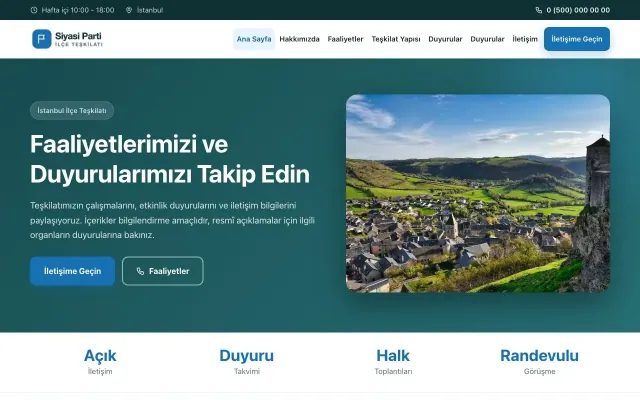Open the village landscape hero image
Viewport: 640px width, 400px height.
click(x=478, y=193)
